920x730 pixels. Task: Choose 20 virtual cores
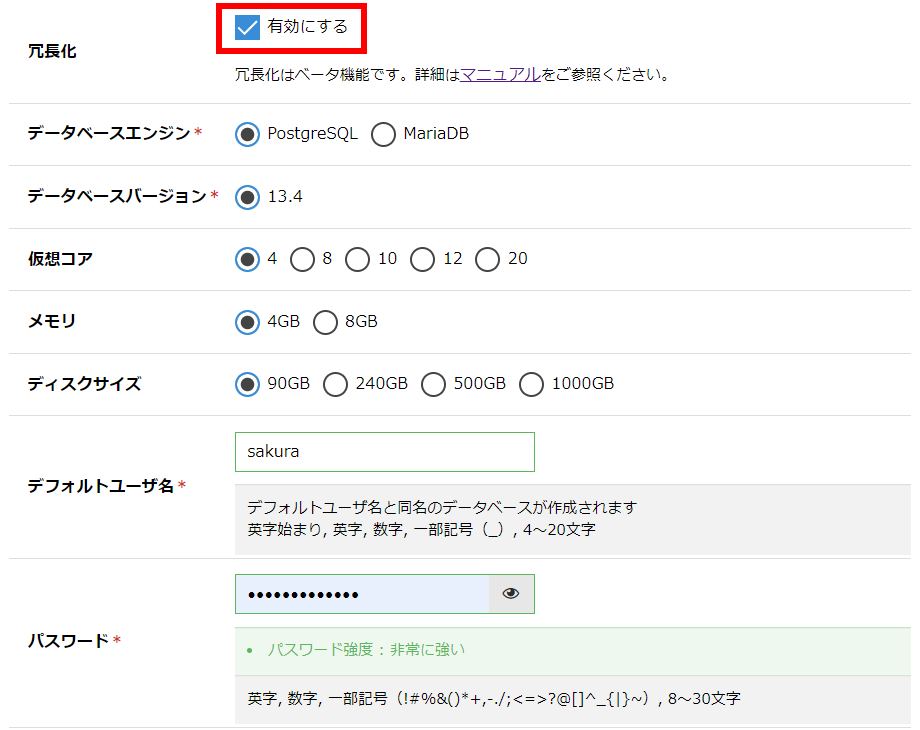click(487, 259)
